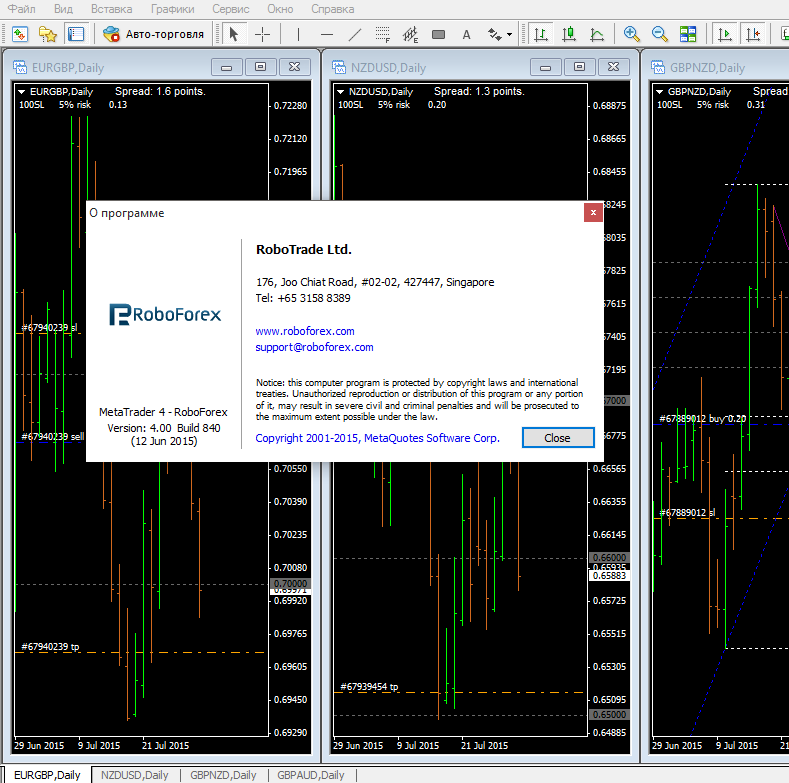The height and width of the screenshot is (783, 789).
Task: Zoom in on the chart
Action: (x=632, y=34)
